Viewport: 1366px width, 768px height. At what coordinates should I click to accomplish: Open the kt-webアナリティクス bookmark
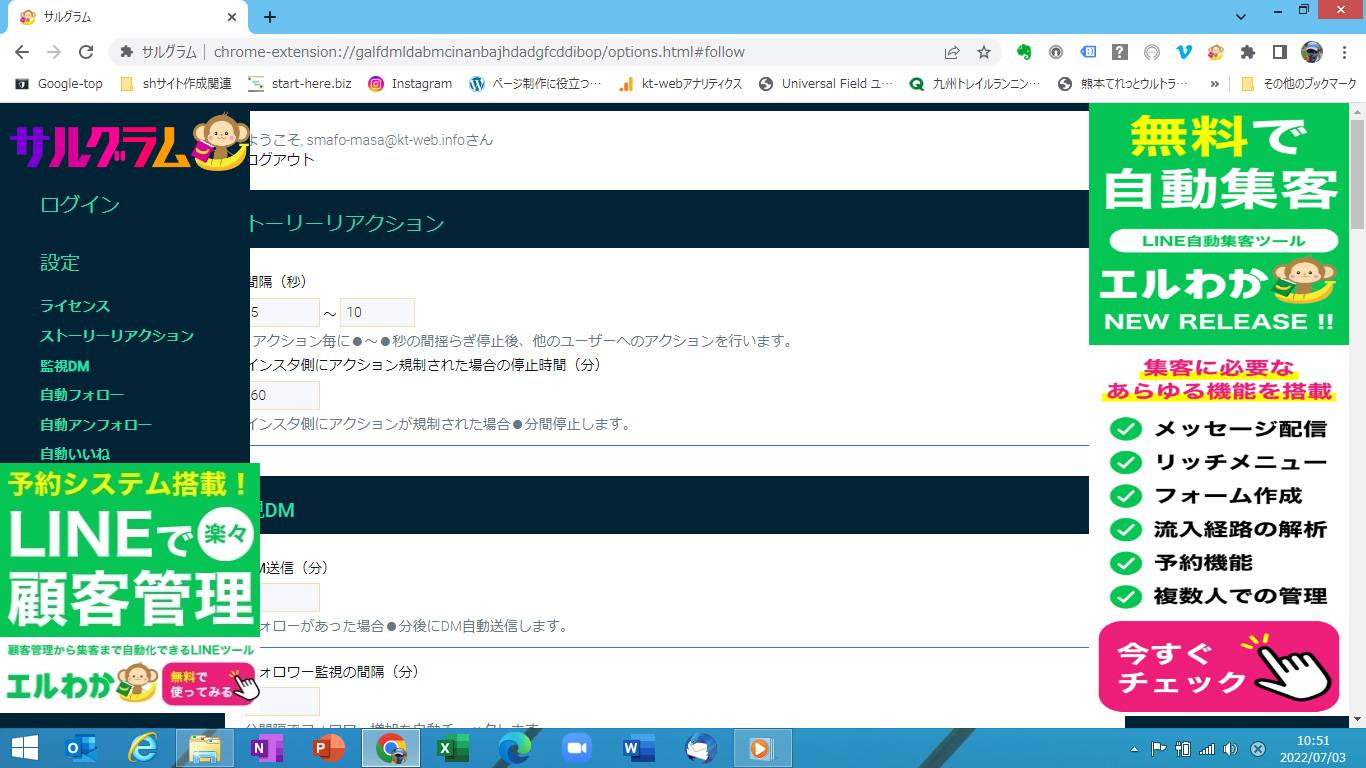point(680,84)
